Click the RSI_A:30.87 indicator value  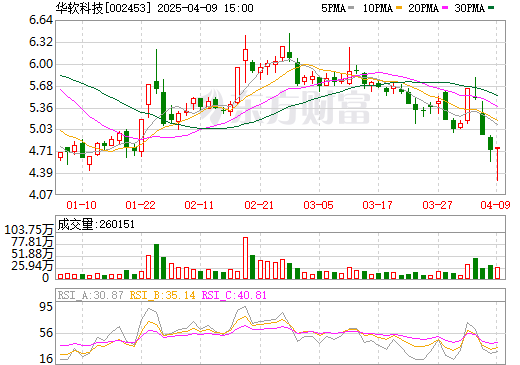tap(90, 295)
